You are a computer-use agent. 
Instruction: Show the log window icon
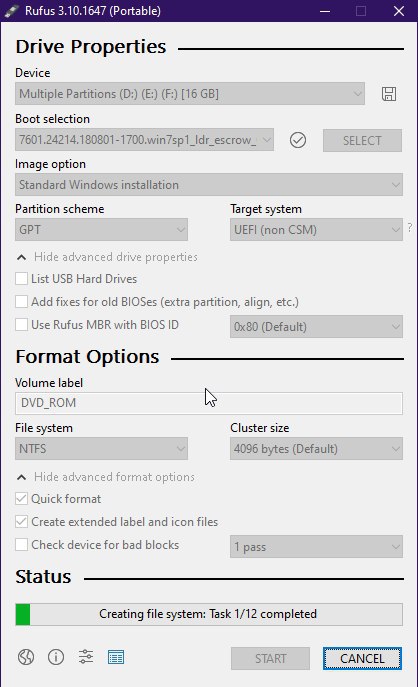tap(116, 657)
